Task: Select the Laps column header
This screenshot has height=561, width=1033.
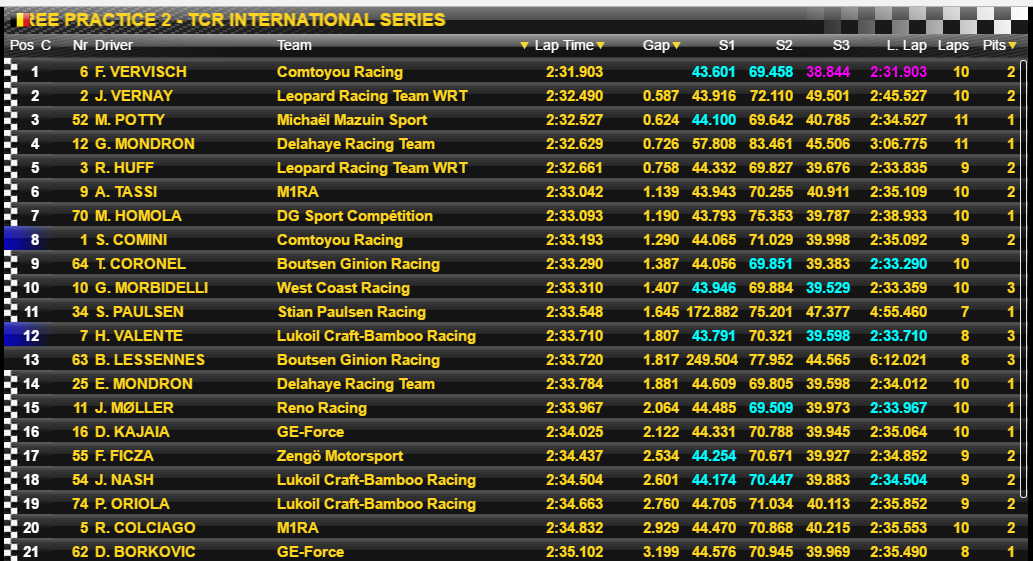Action: pyautogui.click(x=953, y=45)
